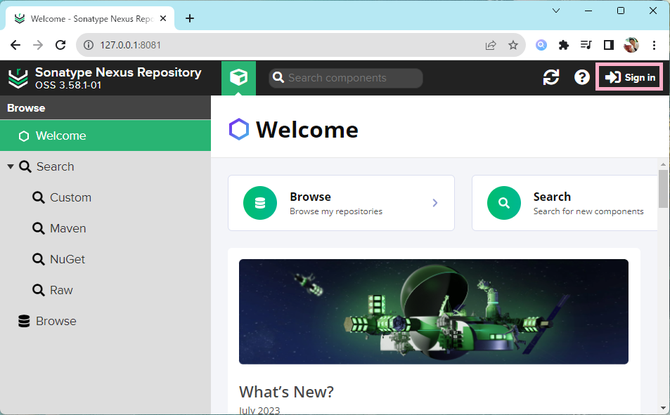Click the Welcome page hexagon icon
Image resolution: width=670 pixels, height=415 pixels.
pyautogui.click(x=238, y=129)
